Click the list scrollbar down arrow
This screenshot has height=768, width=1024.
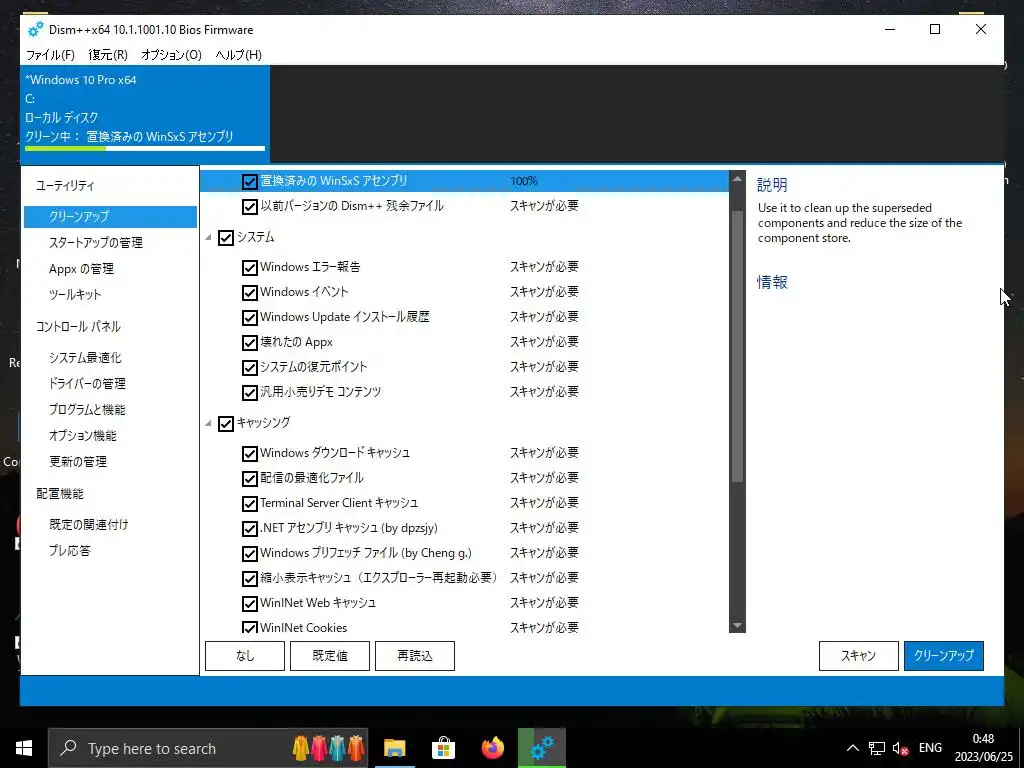coord(737,626)
